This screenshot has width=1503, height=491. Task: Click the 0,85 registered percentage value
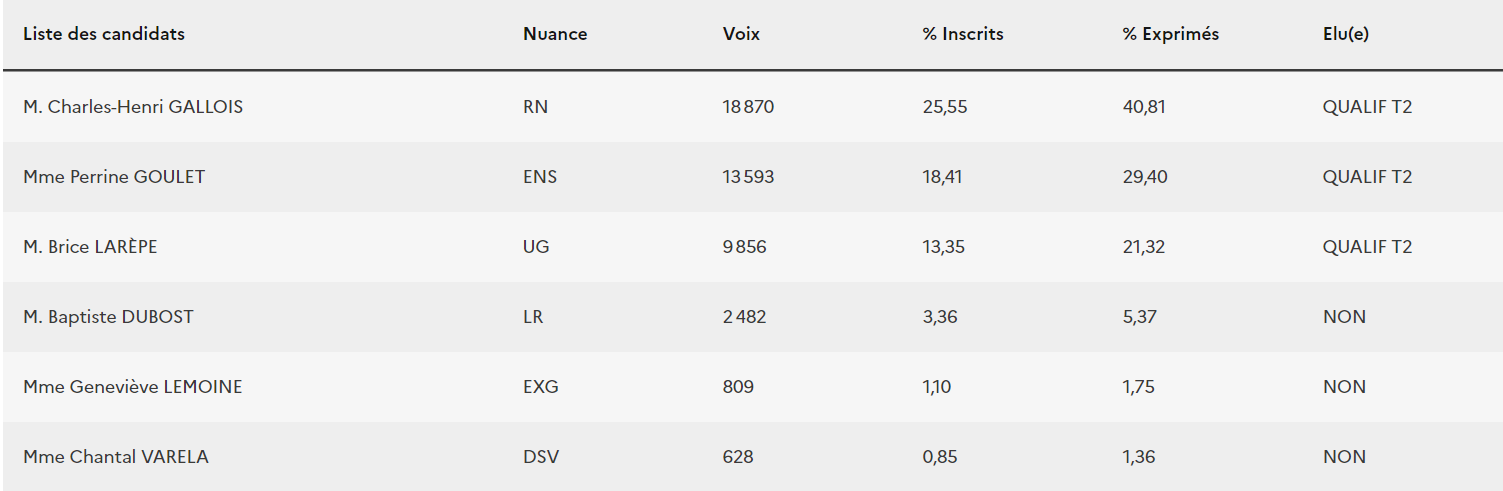[939, 457]
